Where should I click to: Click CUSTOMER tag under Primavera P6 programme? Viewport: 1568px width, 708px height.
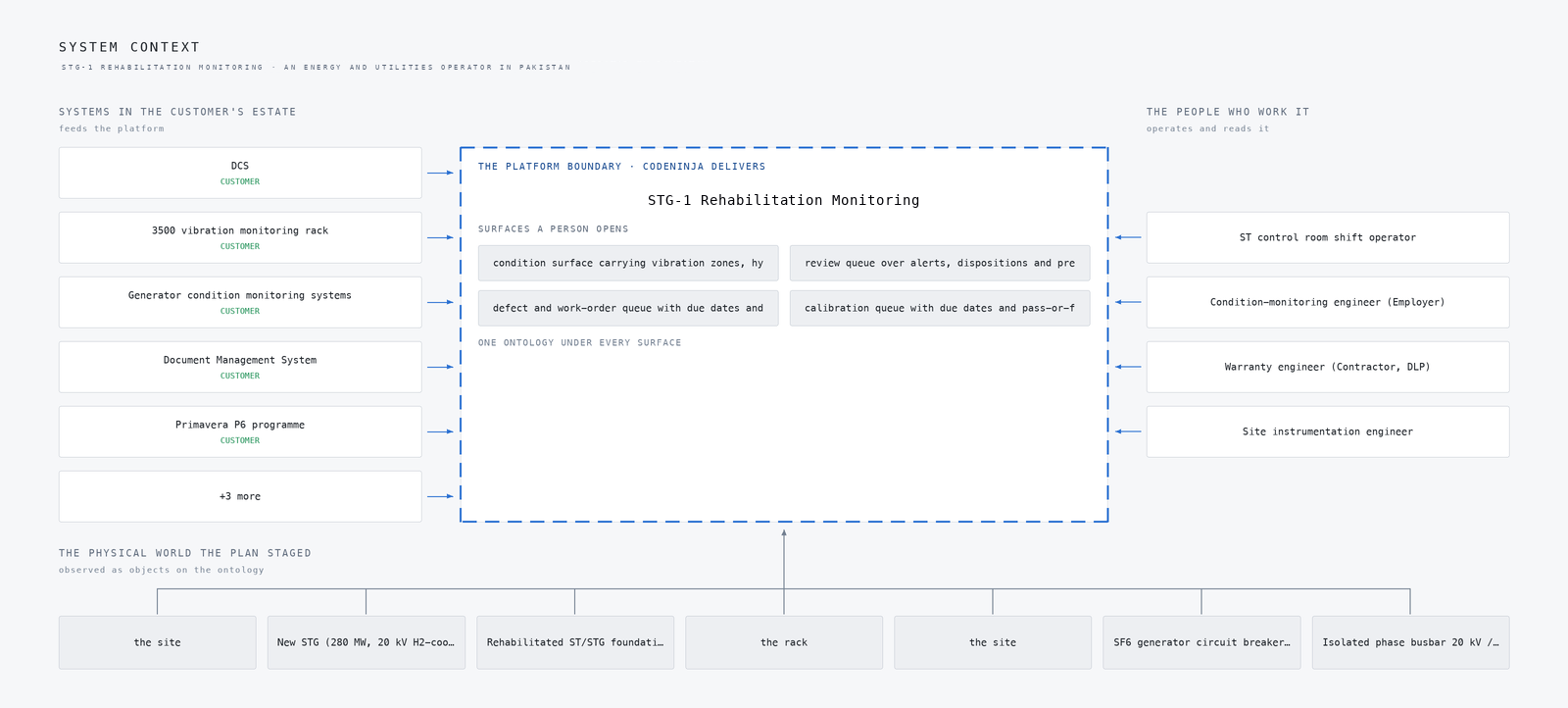tap(240, 440)
